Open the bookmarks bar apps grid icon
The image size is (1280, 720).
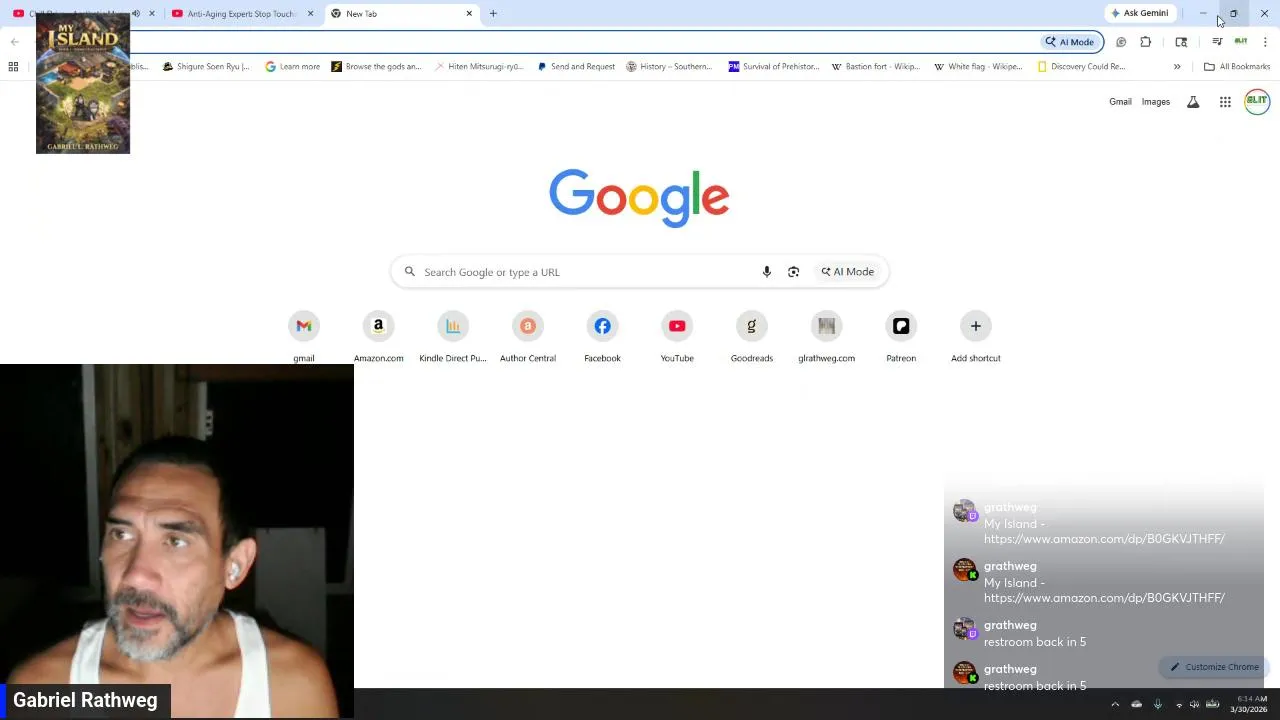pos(13,67)
